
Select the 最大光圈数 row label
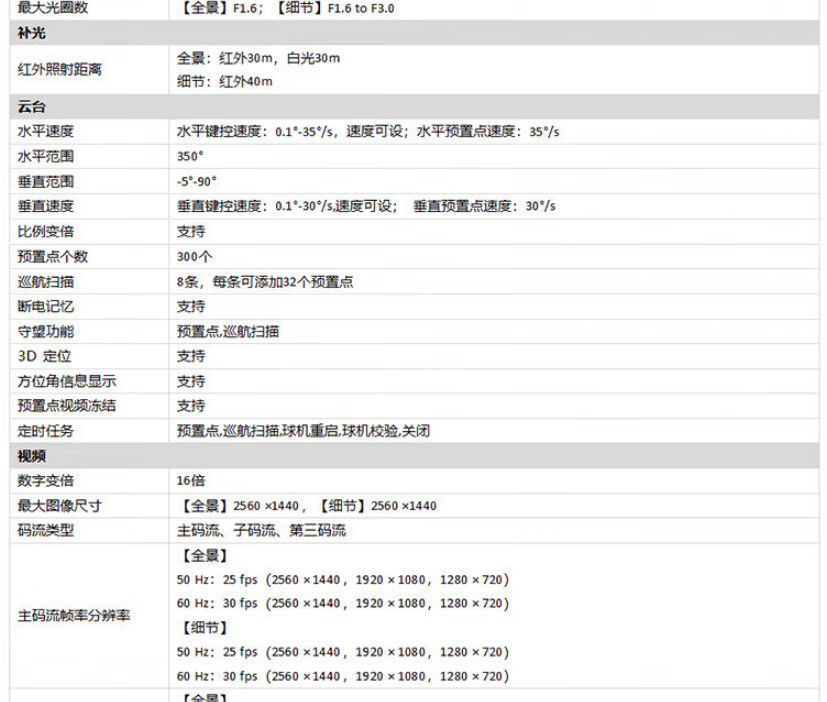pyautogui.click(x=53, y=8)
